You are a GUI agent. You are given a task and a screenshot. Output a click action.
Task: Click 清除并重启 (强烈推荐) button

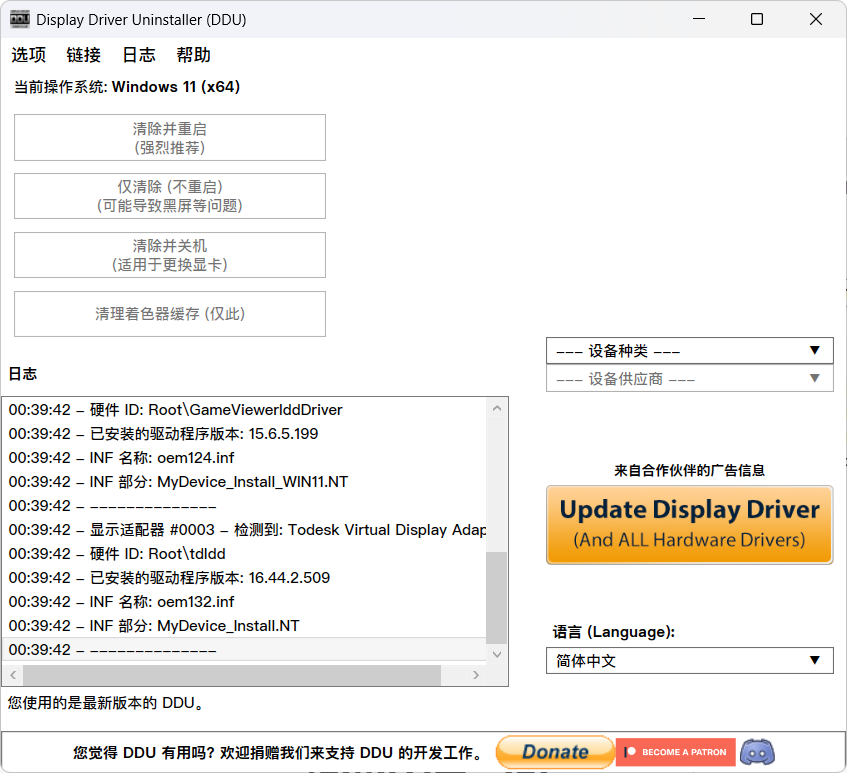[169, 137]
